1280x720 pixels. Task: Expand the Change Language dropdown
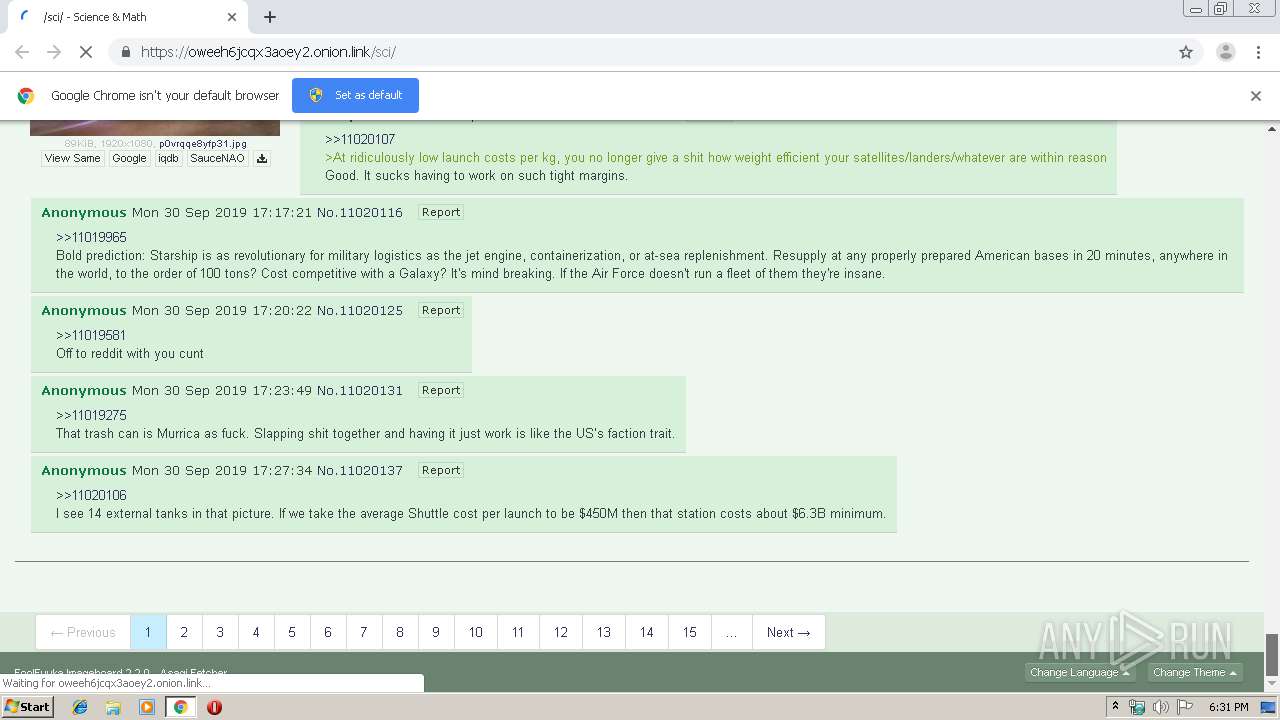[1080, 672]
